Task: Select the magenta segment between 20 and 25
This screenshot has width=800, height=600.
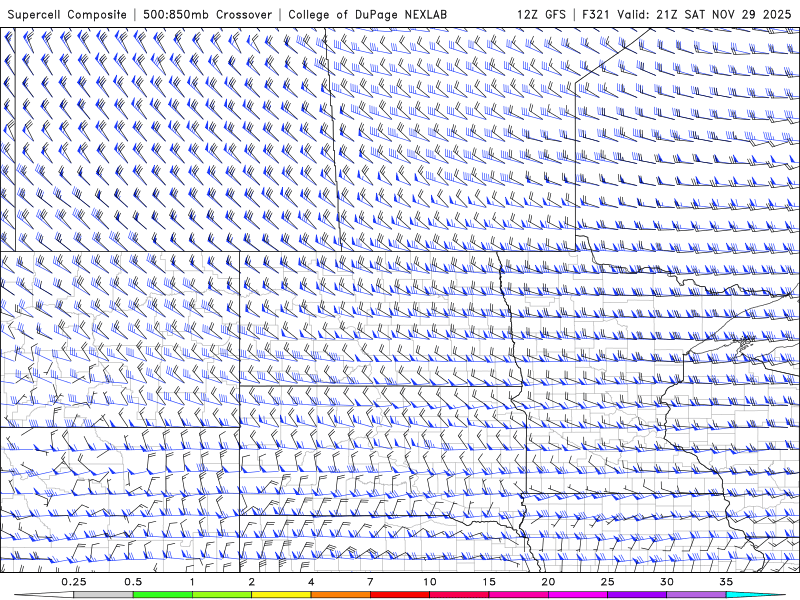Action: pos(578,595)
